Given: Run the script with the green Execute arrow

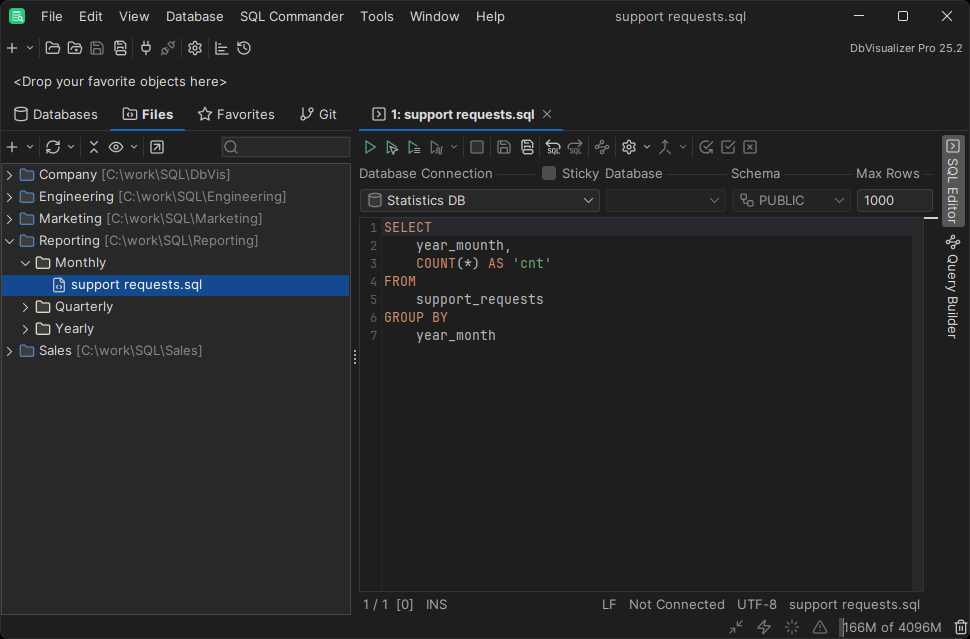Looking at the screenshot, I should point(370,147).
